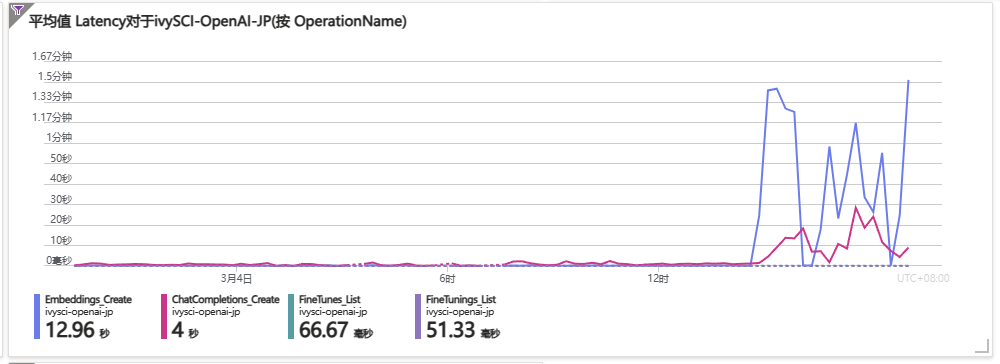Select the FineTunes_List legend label

[x=330, y=300]
